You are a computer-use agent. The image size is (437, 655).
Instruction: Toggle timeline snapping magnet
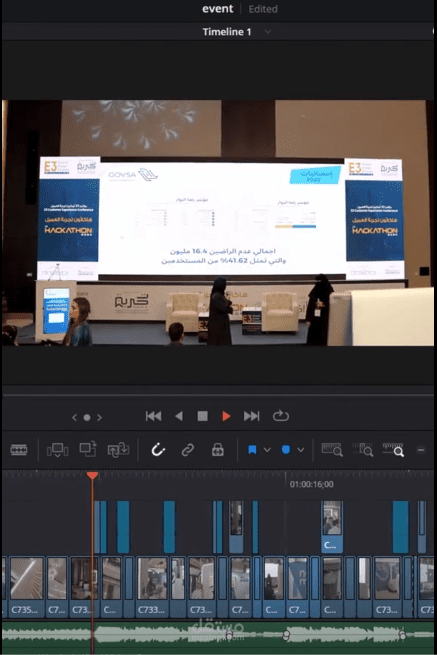tap(158, 450)
